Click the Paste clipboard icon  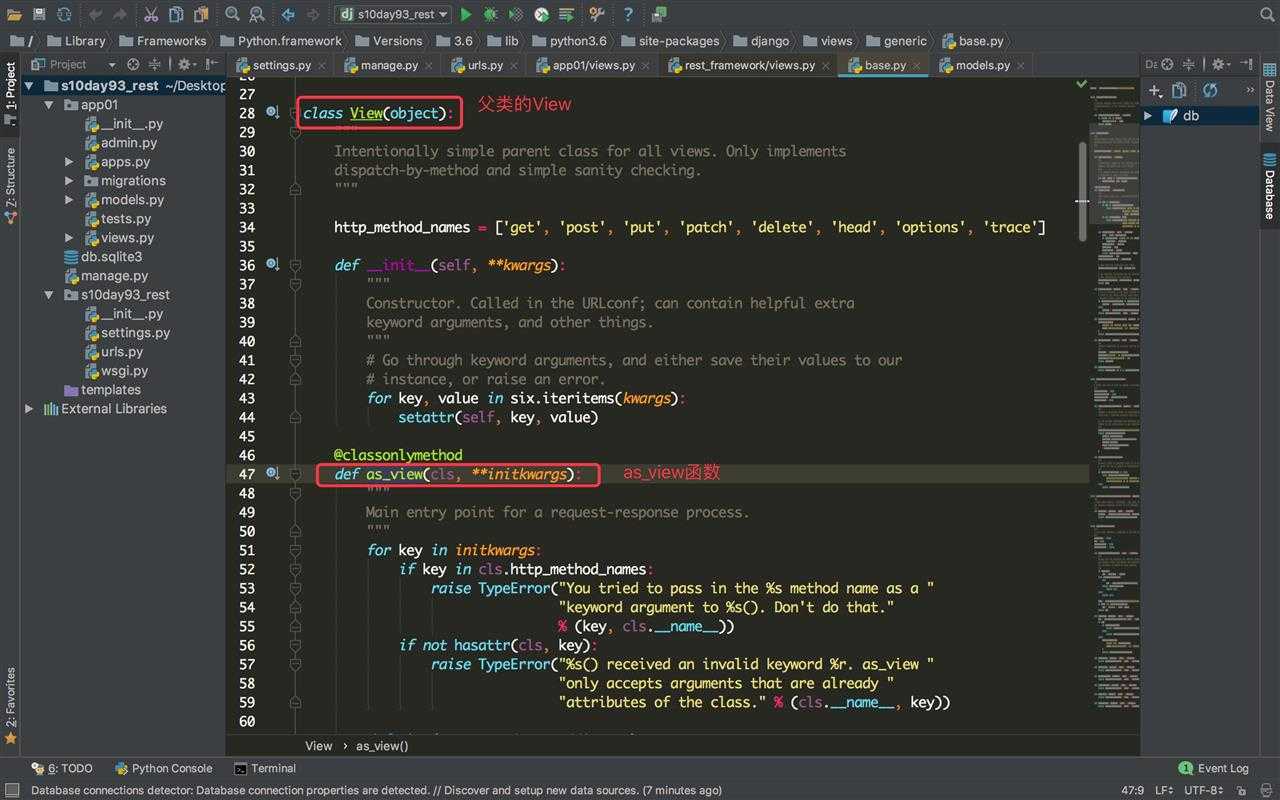click(x=201, y=14)
